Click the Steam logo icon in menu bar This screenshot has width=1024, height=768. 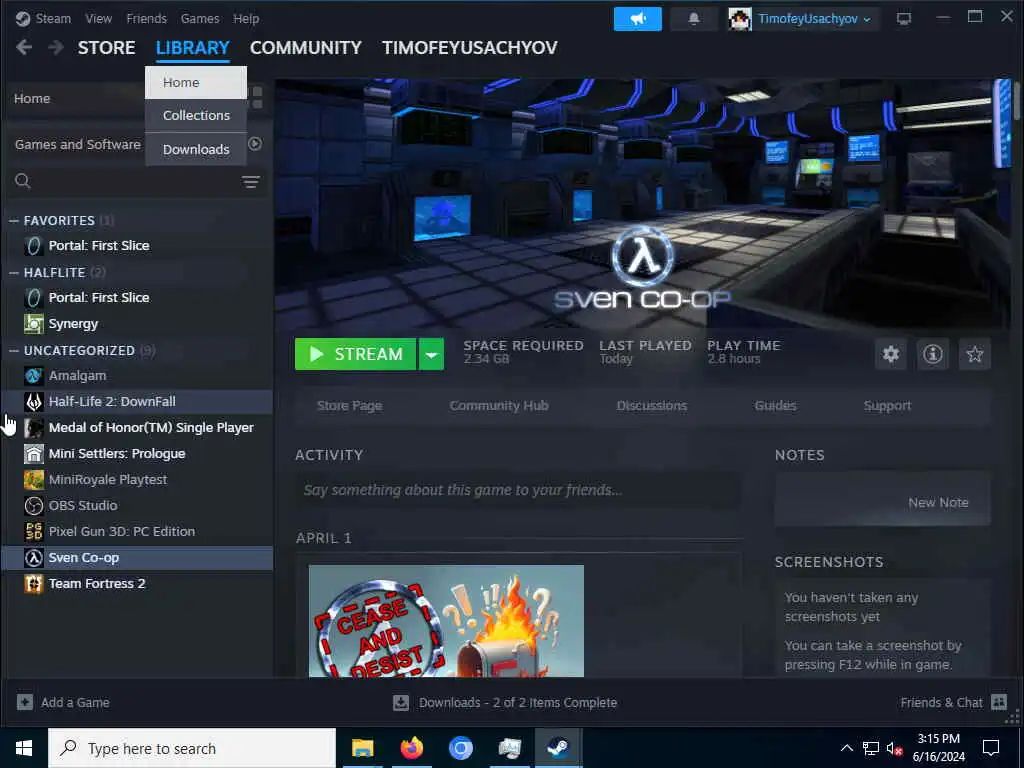[23, 18]
